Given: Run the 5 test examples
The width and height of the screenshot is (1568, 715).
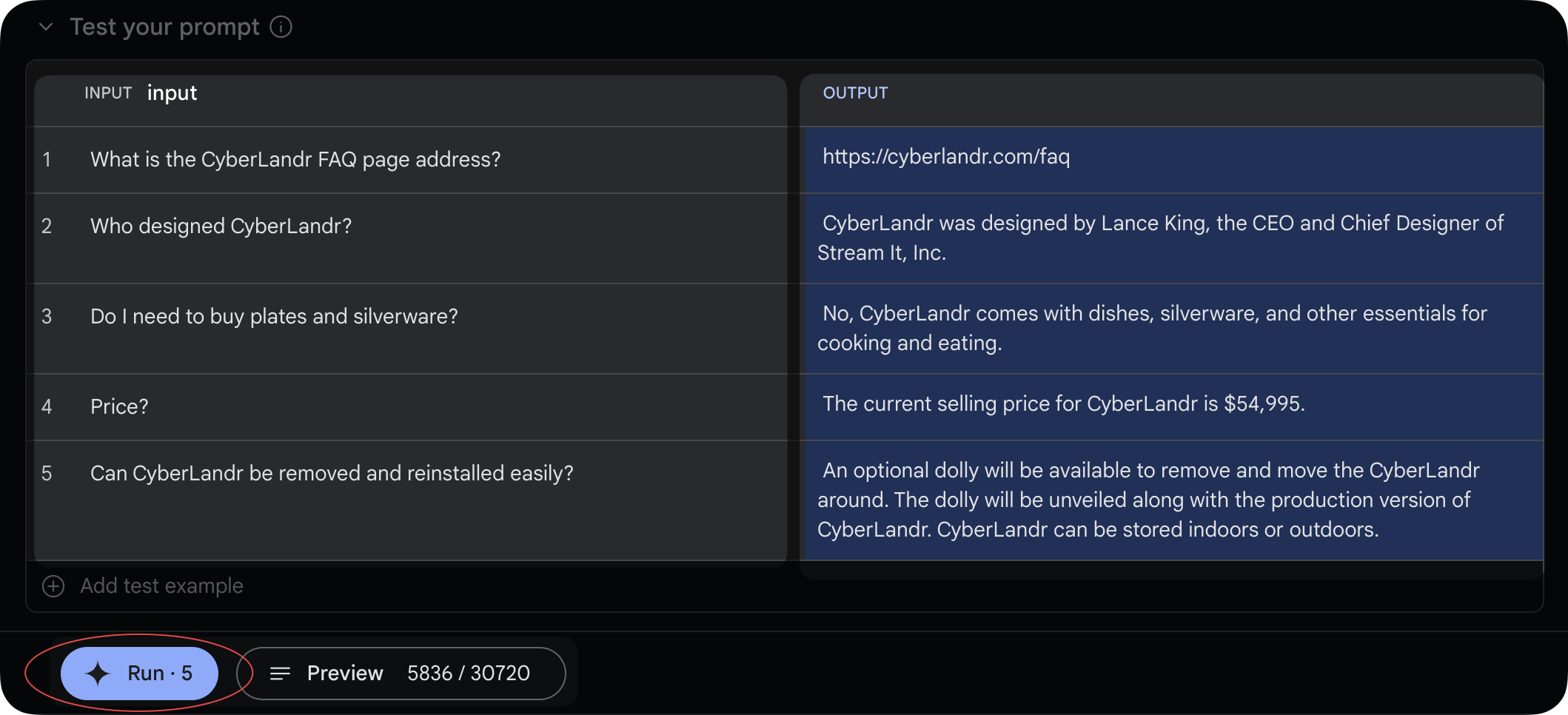Looking at the screenshot, I should [139, 674].
